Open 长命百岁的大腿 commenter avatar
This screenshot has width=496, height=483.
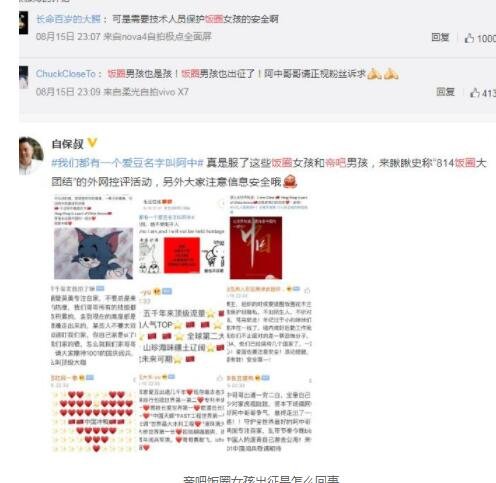[24, 23]
